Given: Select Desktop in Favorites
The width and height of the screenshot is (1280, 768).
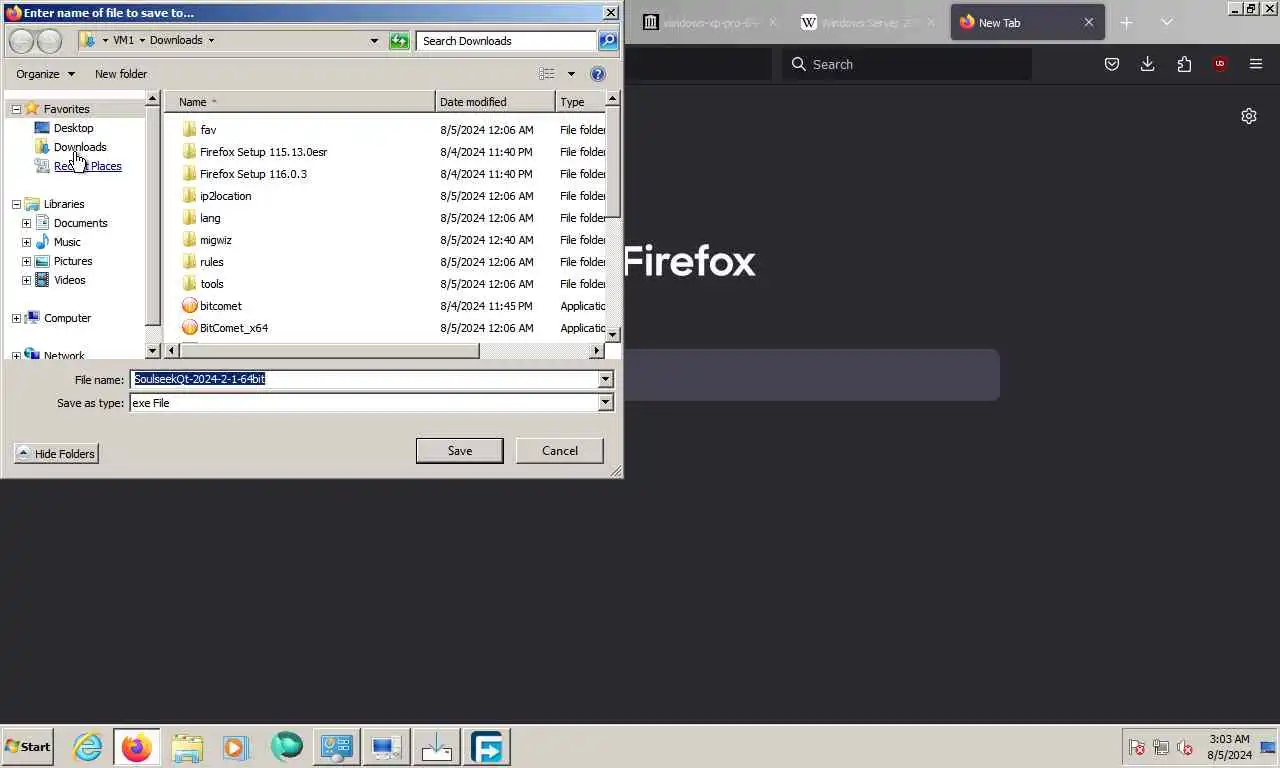Looking at the screenshot, I should 73,128.
